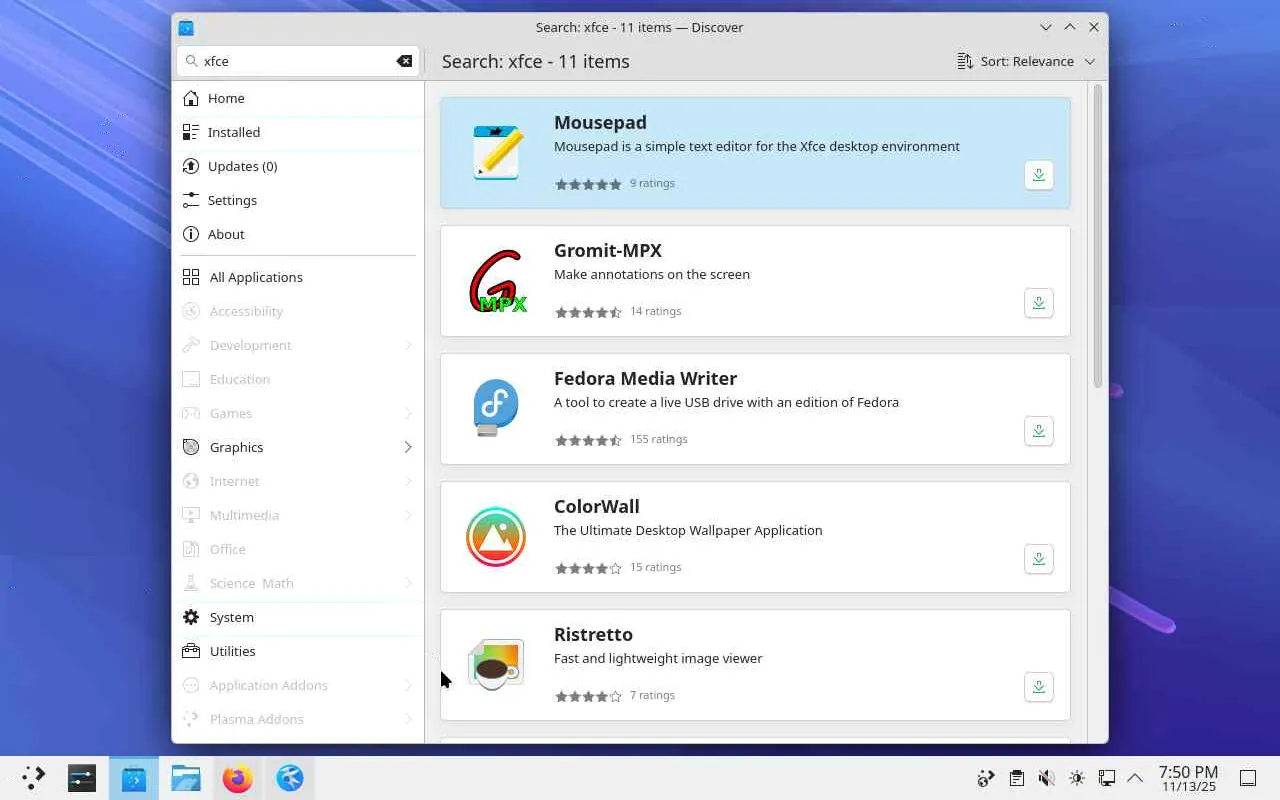The height and width of the screenshot is (800, 1280).
Task: Click "Fast and lightweight image viewer" description
Action: (658, 658)
